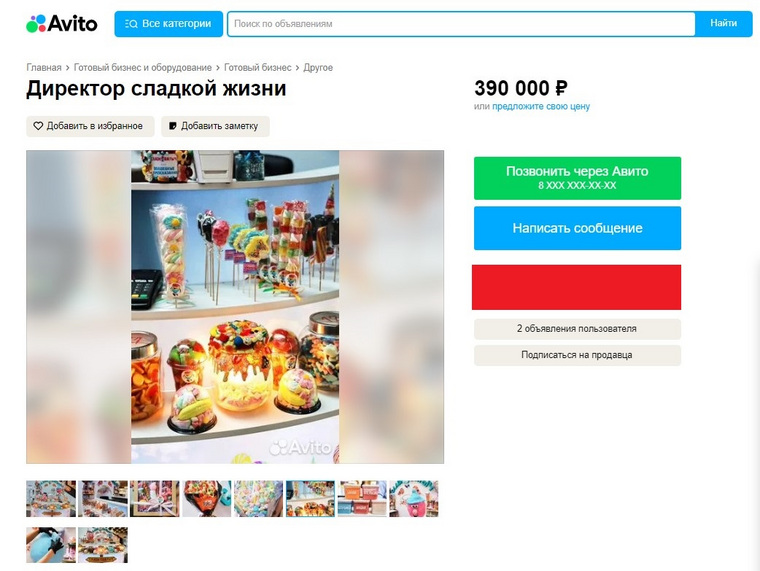Image resolution: width=760 pixels, height=571 pixels.
Task: Open the Готовый бизнес breadcrumb
Action: click(257, 67)
